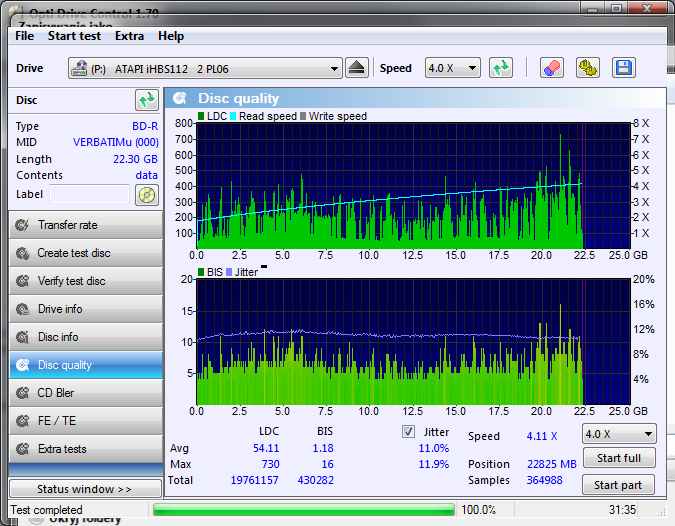Click the Type value BD-R

(145, 126)
